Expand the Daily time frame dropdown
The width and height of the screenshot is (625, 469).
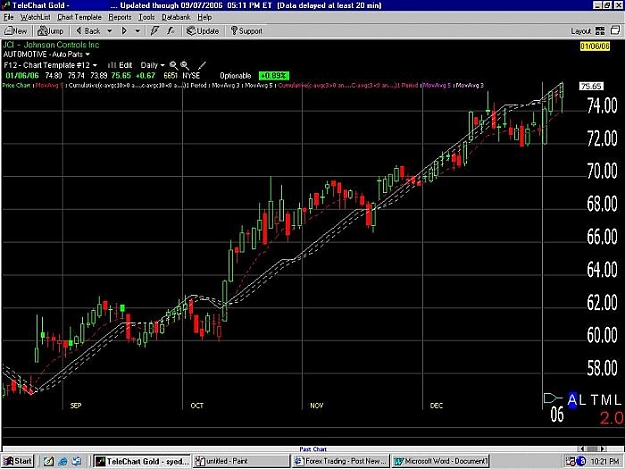(162, 65)
